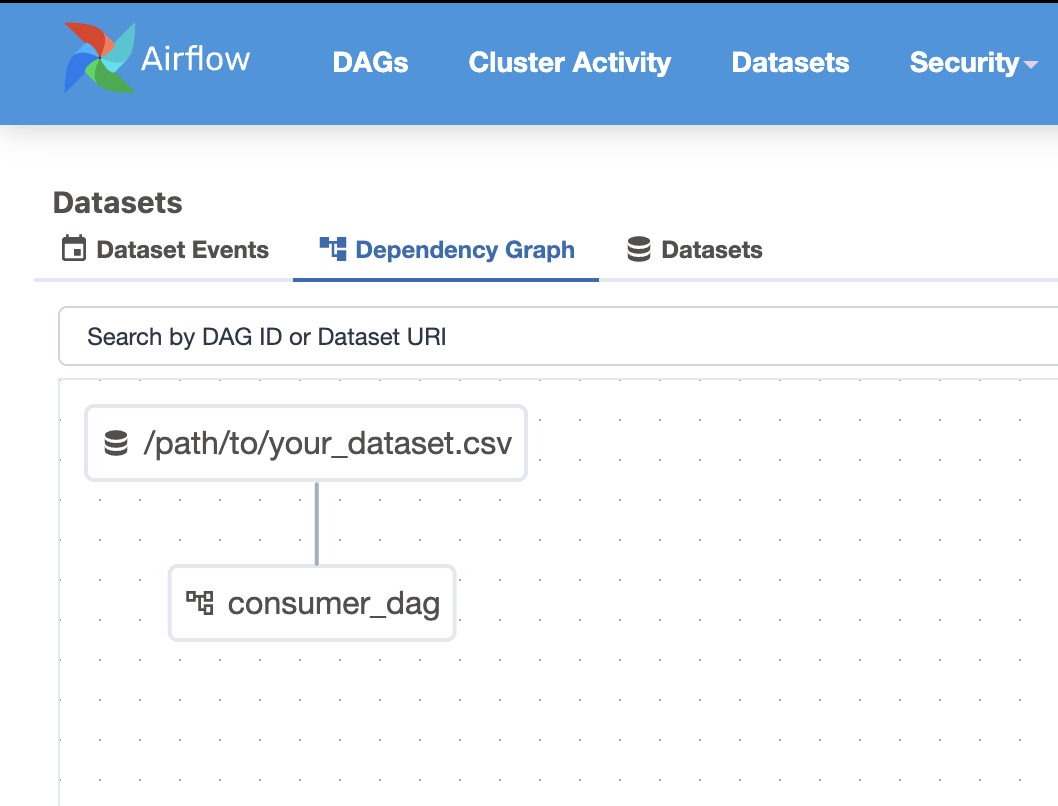Open the DAGs page in the navbar
The width and height of the screenshot is (1058, 806).
coord(370,63)
